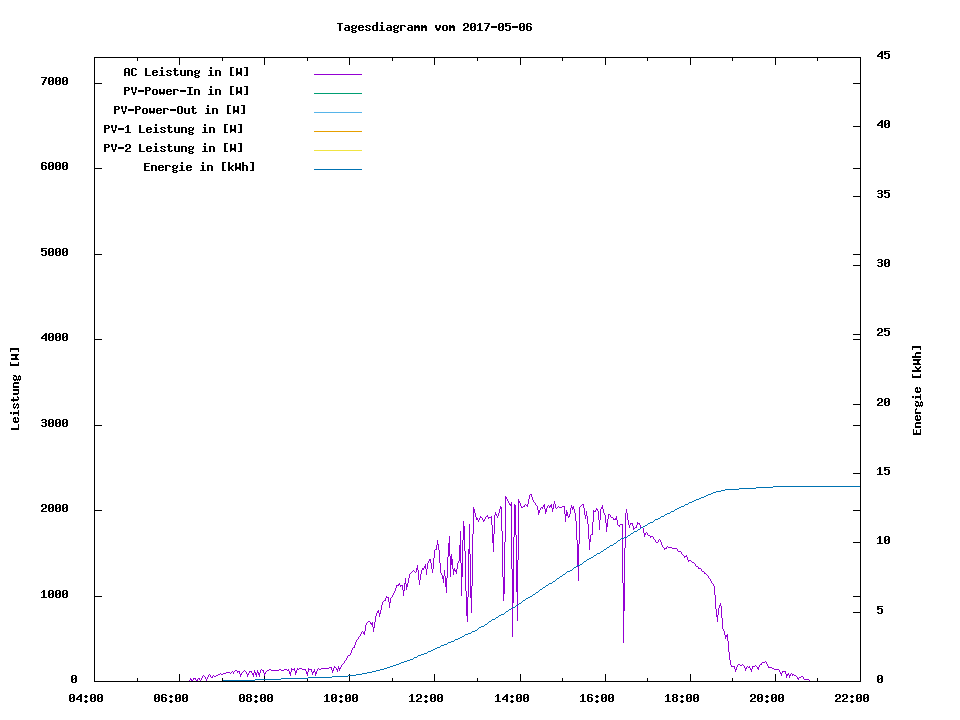Click the Energie in [kWh] legend label
This screenshot has width=960, height=720.
click(x=199, y=167)
